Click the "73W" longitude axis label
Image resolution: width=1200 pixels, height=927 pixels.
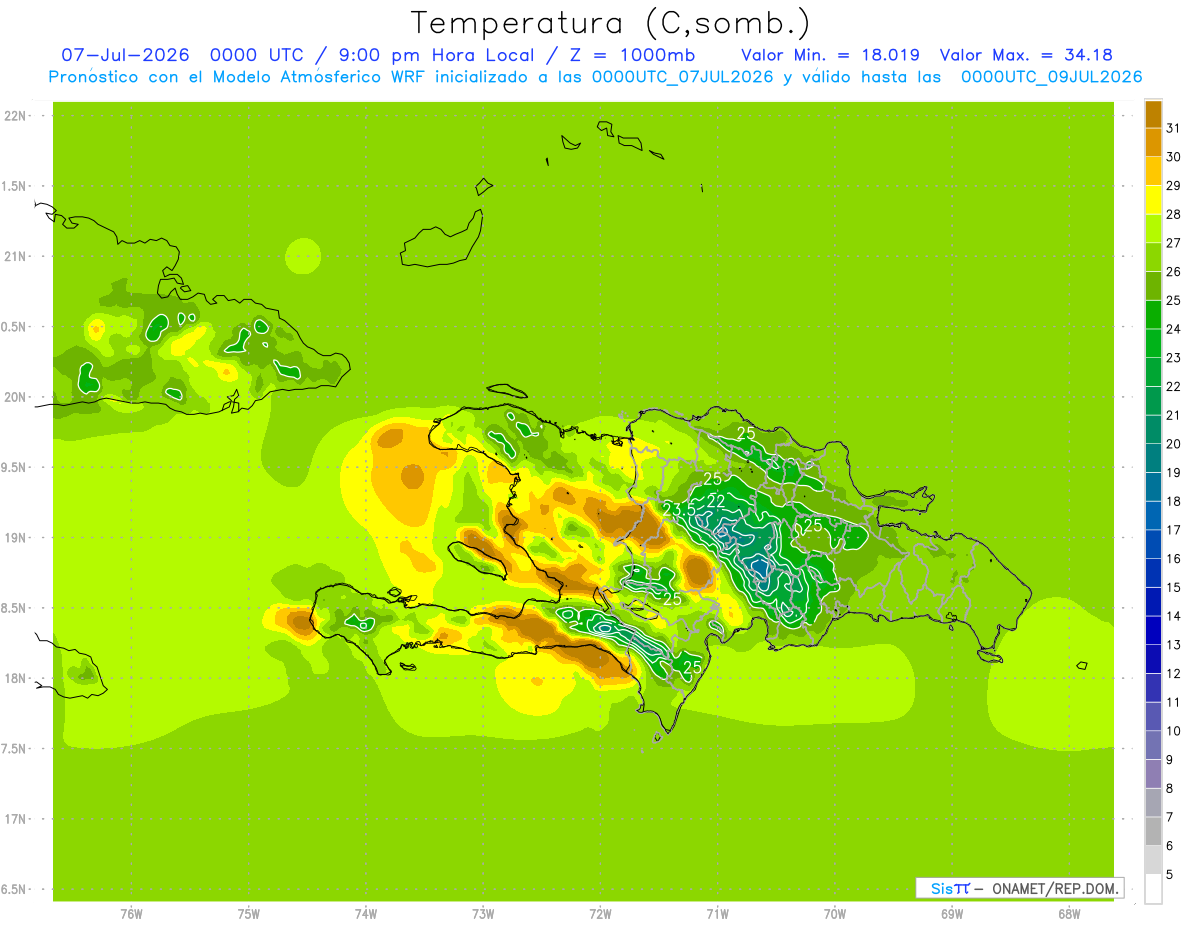click(483, 914)
